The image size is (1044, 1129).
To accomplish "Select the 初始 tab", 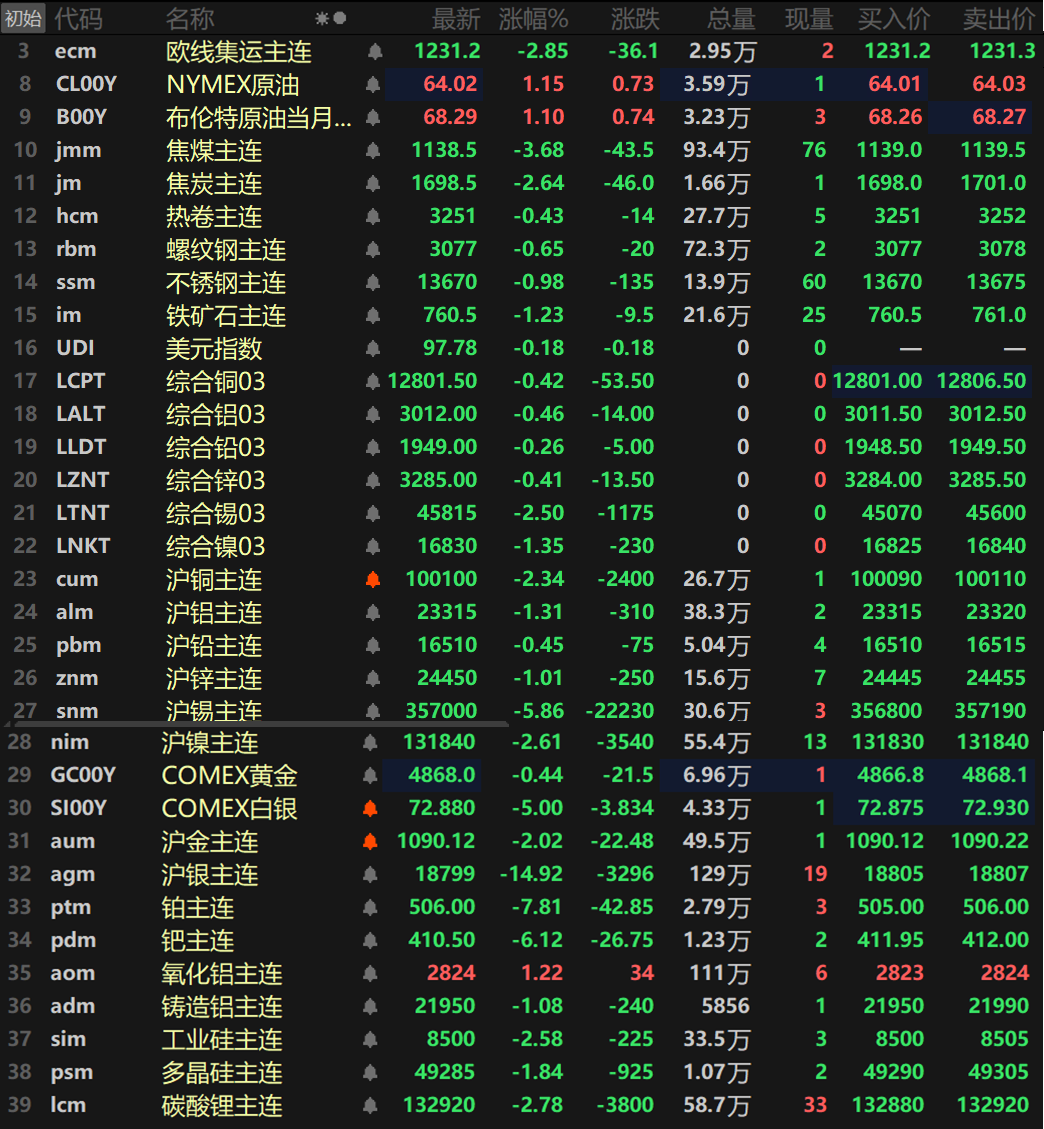I will [x=22, y=17].
